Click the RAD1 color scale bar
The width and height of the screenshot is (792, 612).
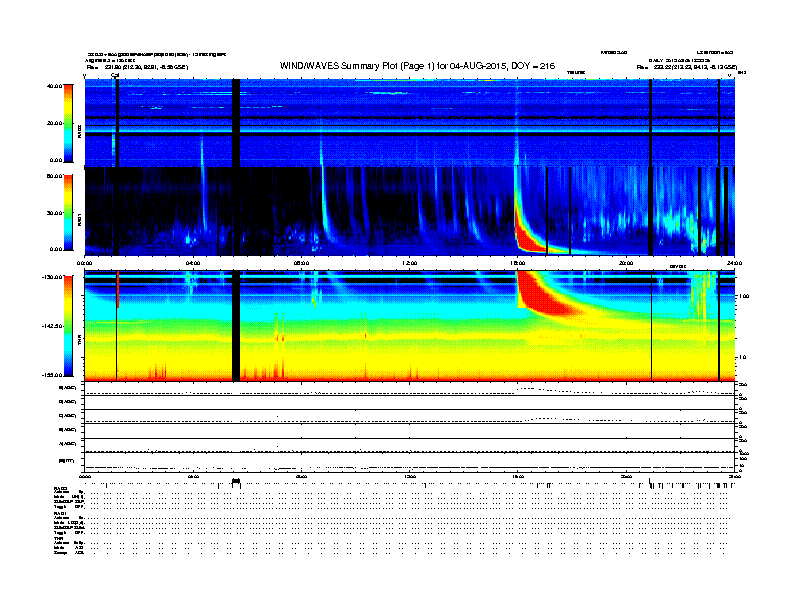tap(68, 213)
